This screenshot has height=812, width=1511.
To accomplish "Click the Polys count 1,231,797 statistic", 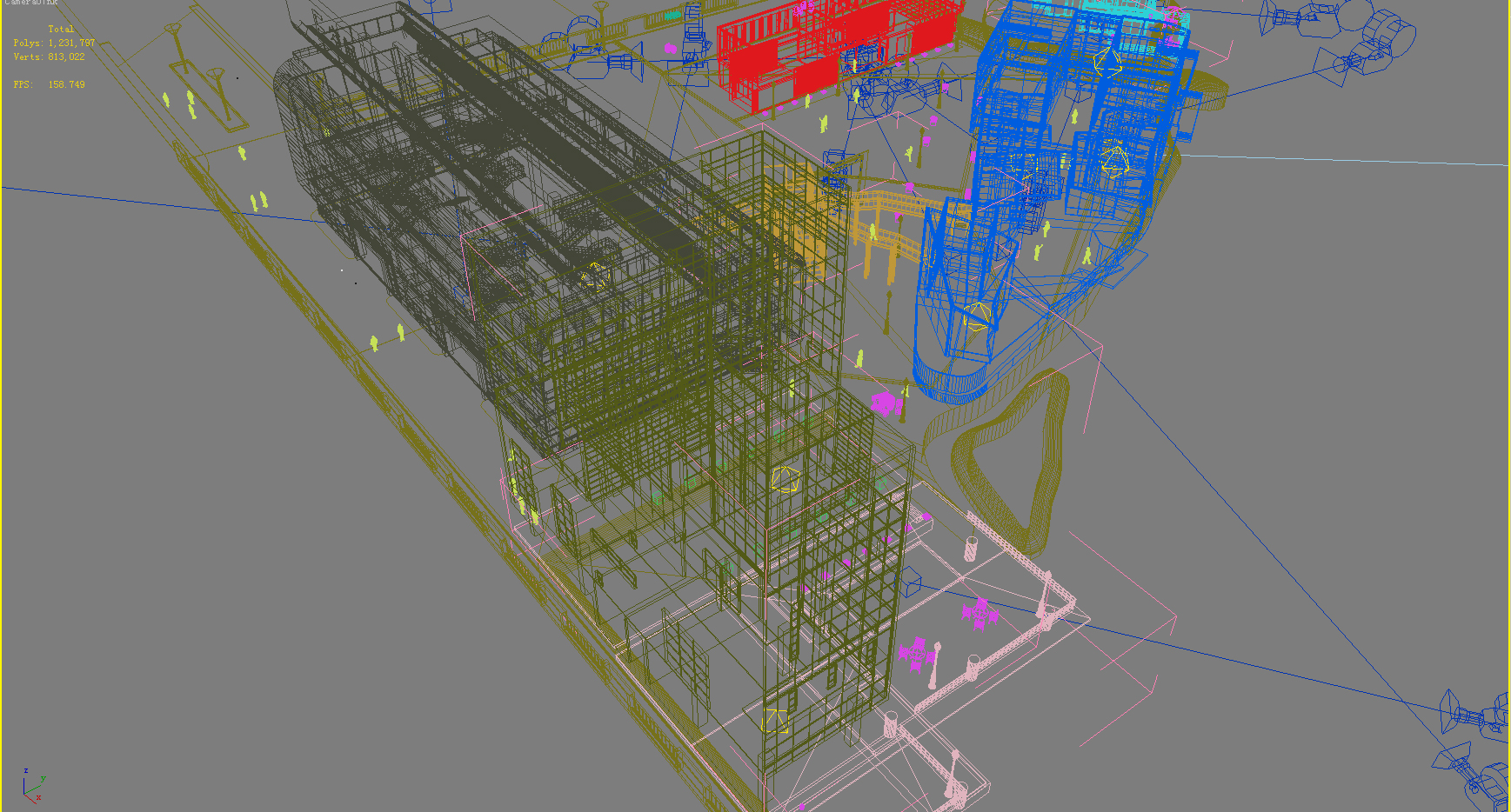I will pyautogui.click(x=54, y=43).
